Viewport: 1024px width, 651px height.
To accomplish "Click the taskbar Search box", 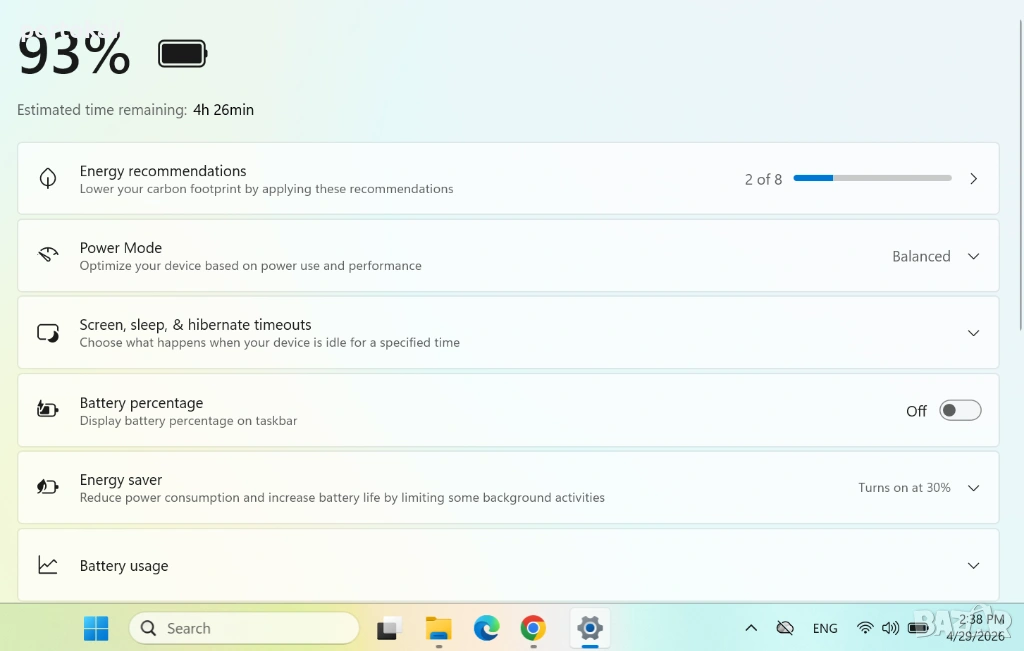I will click(x=244, y=628).
